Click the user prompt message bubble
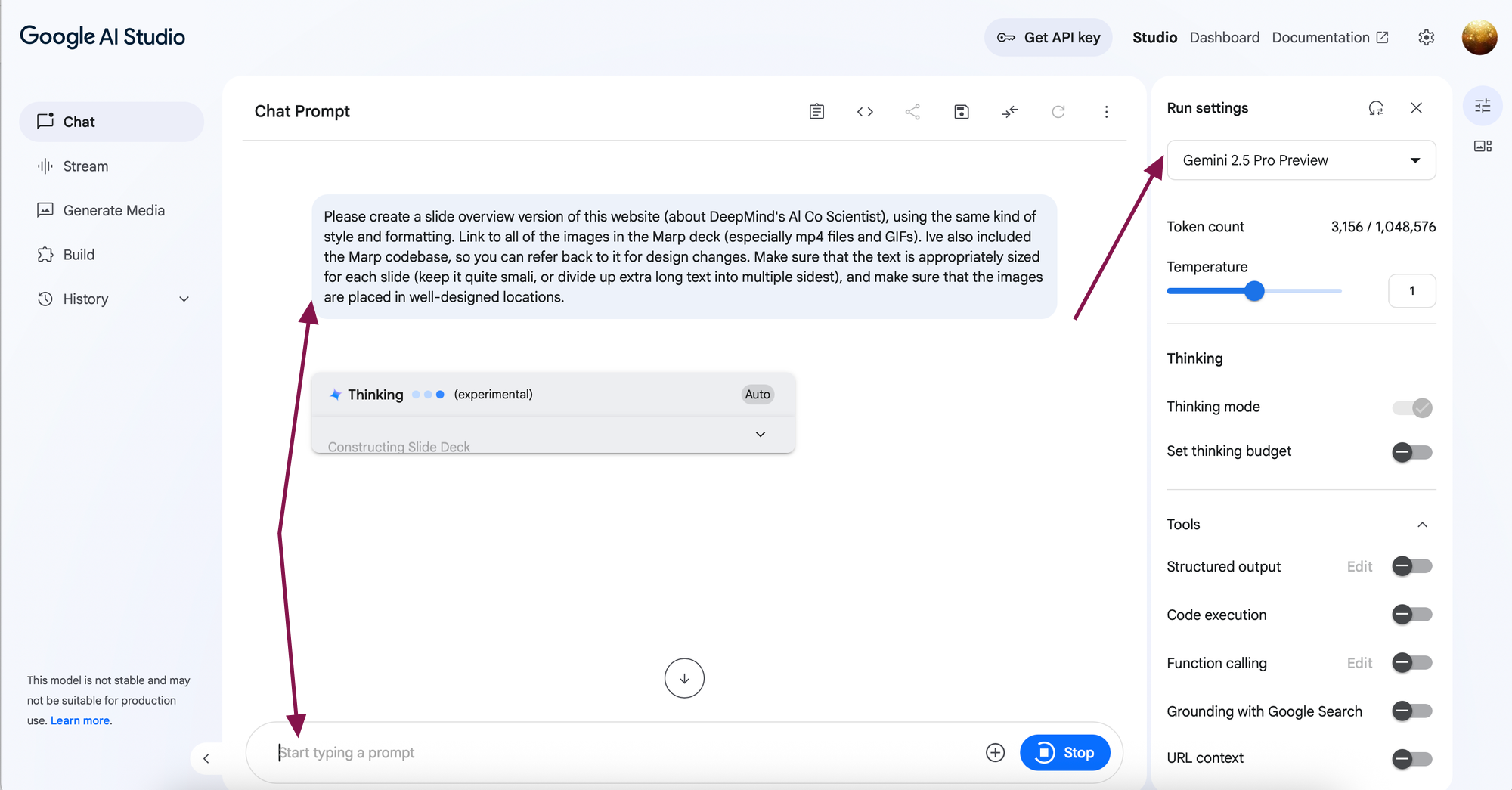The height and width of the screenshot is (790, 1512). [x=684, y=257]
